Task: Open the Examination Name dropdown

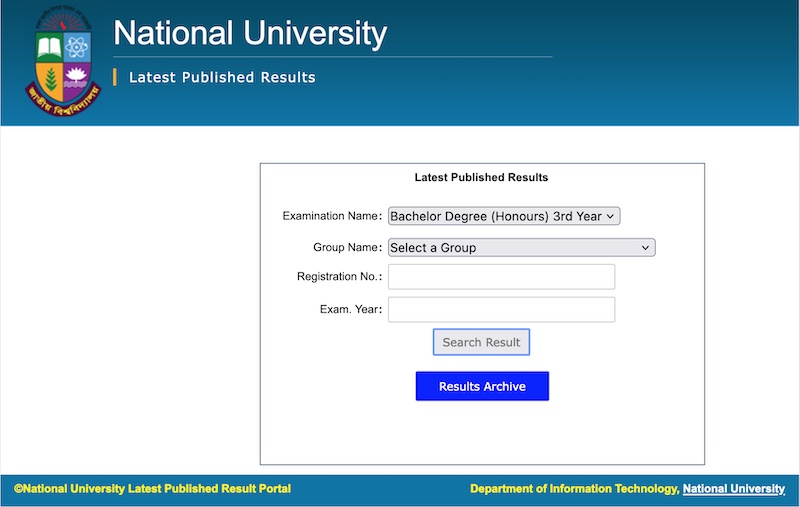Action: pos(504,216)
